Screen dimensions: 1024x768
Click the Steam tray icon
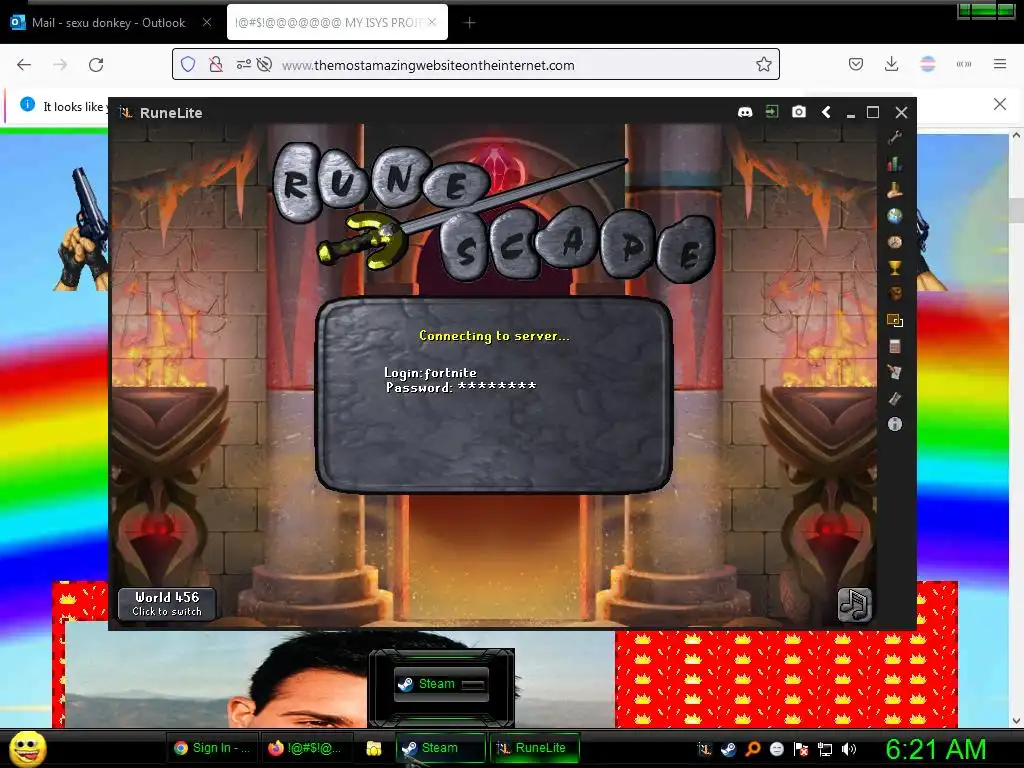728,749
